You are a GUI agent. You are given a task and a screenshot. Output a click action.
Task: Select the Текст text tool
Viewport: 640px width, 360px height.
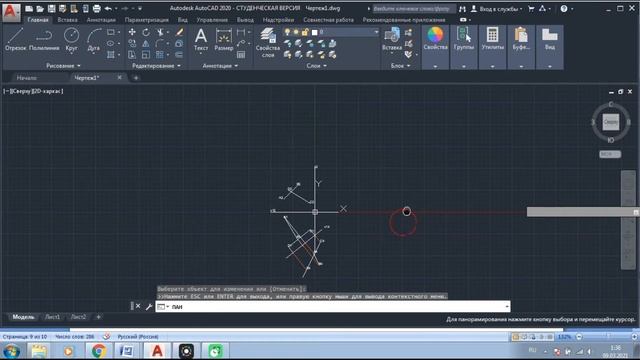(x=200, y=40)
